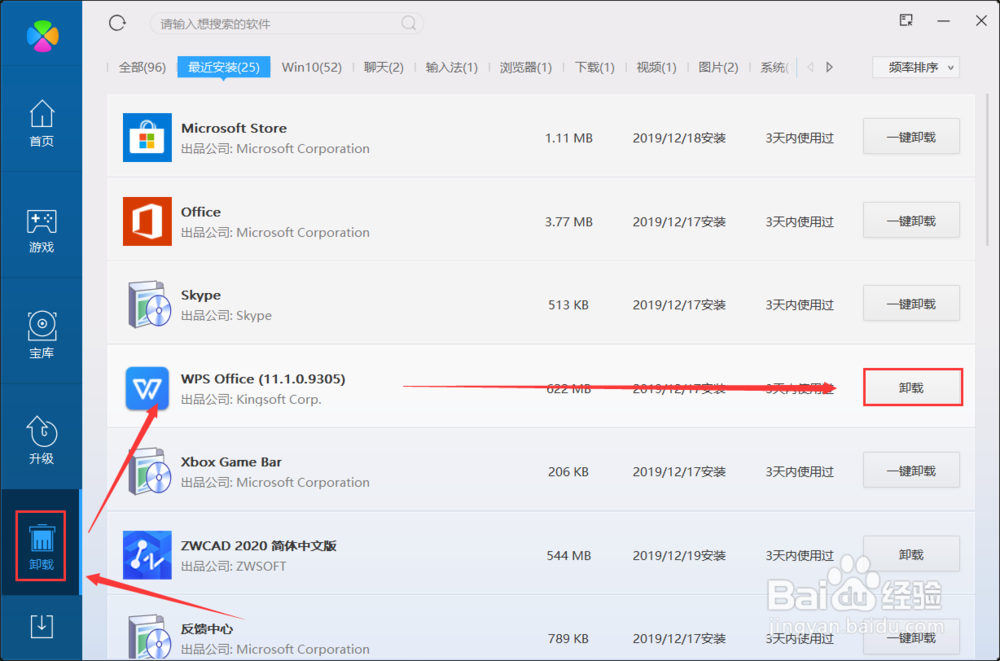
Task: Open the 升级 upgrade sidebar icon
Action: (41, 440)
